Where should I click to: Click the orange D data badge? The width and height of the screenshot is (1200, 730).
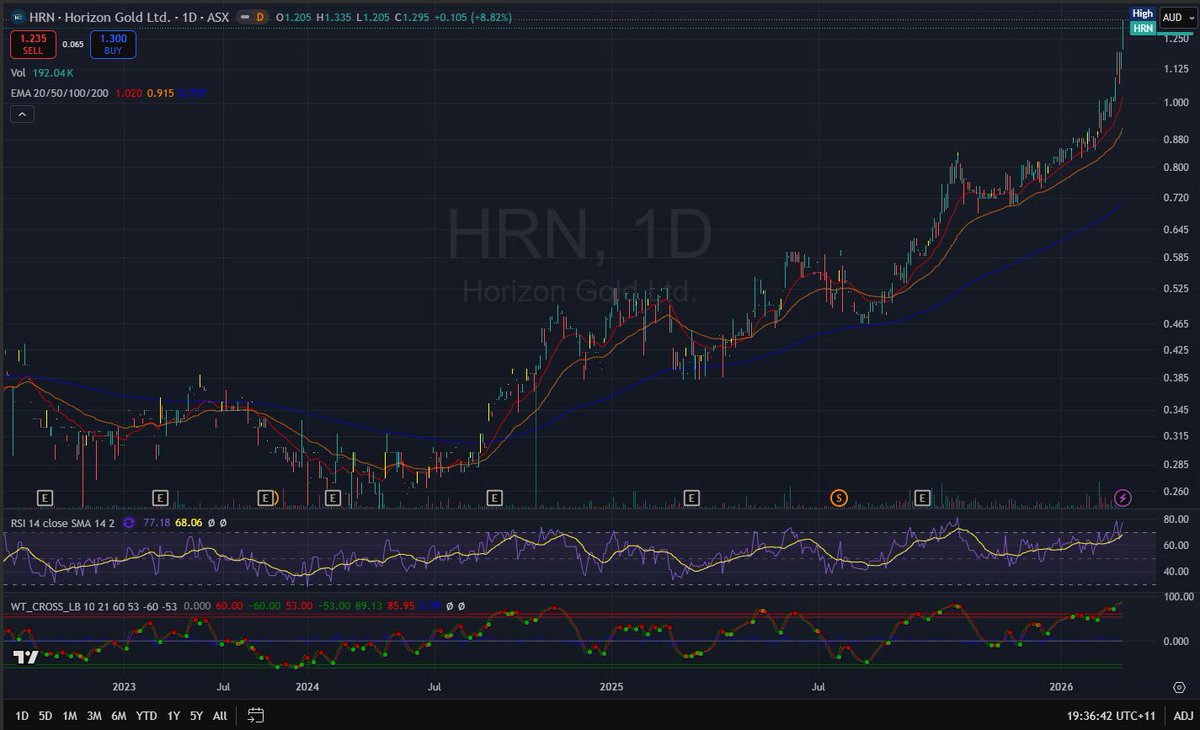pos(260,17)
